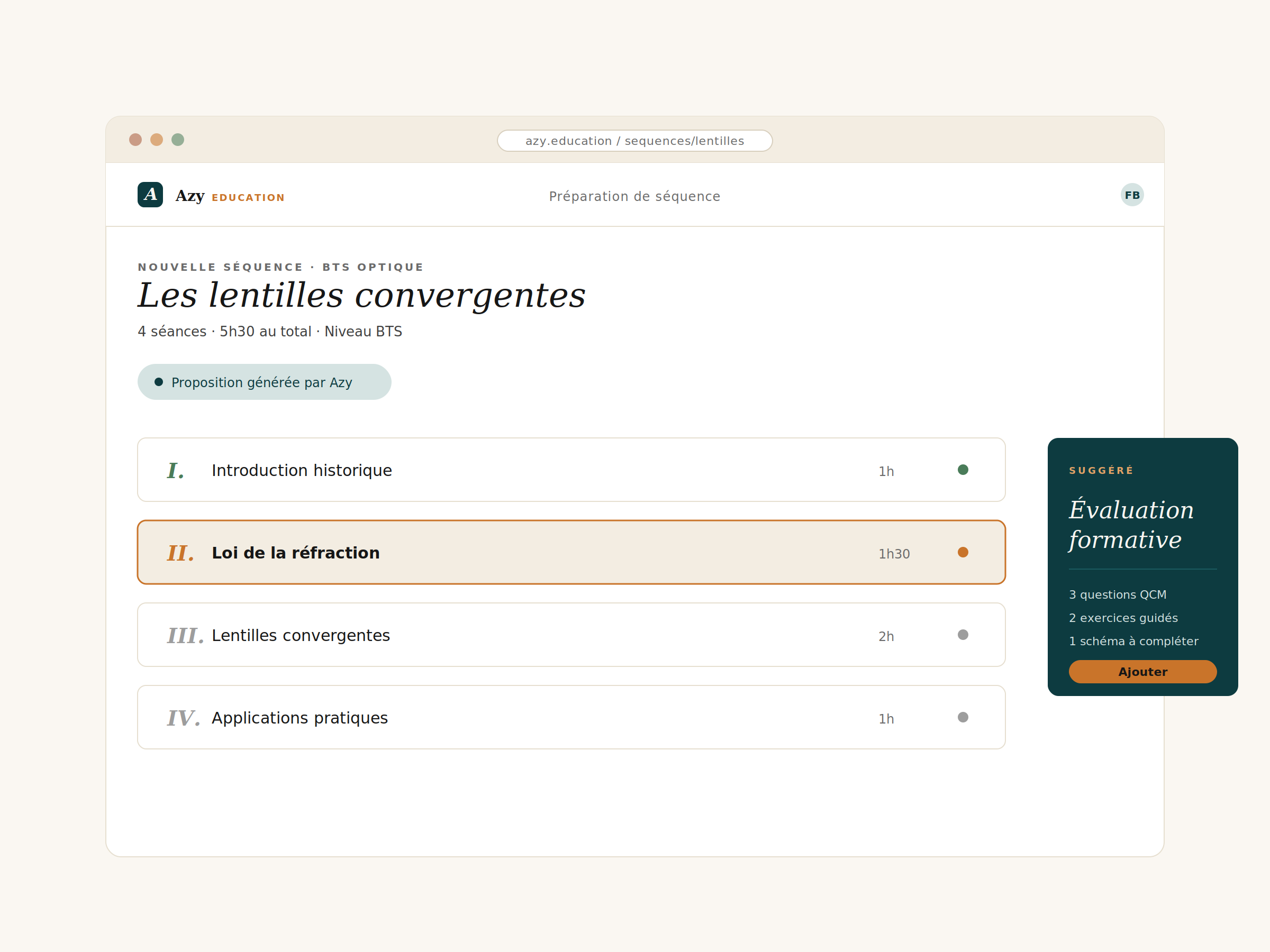Click the 1h duration of Introduction historique

(x=886, y=472)
